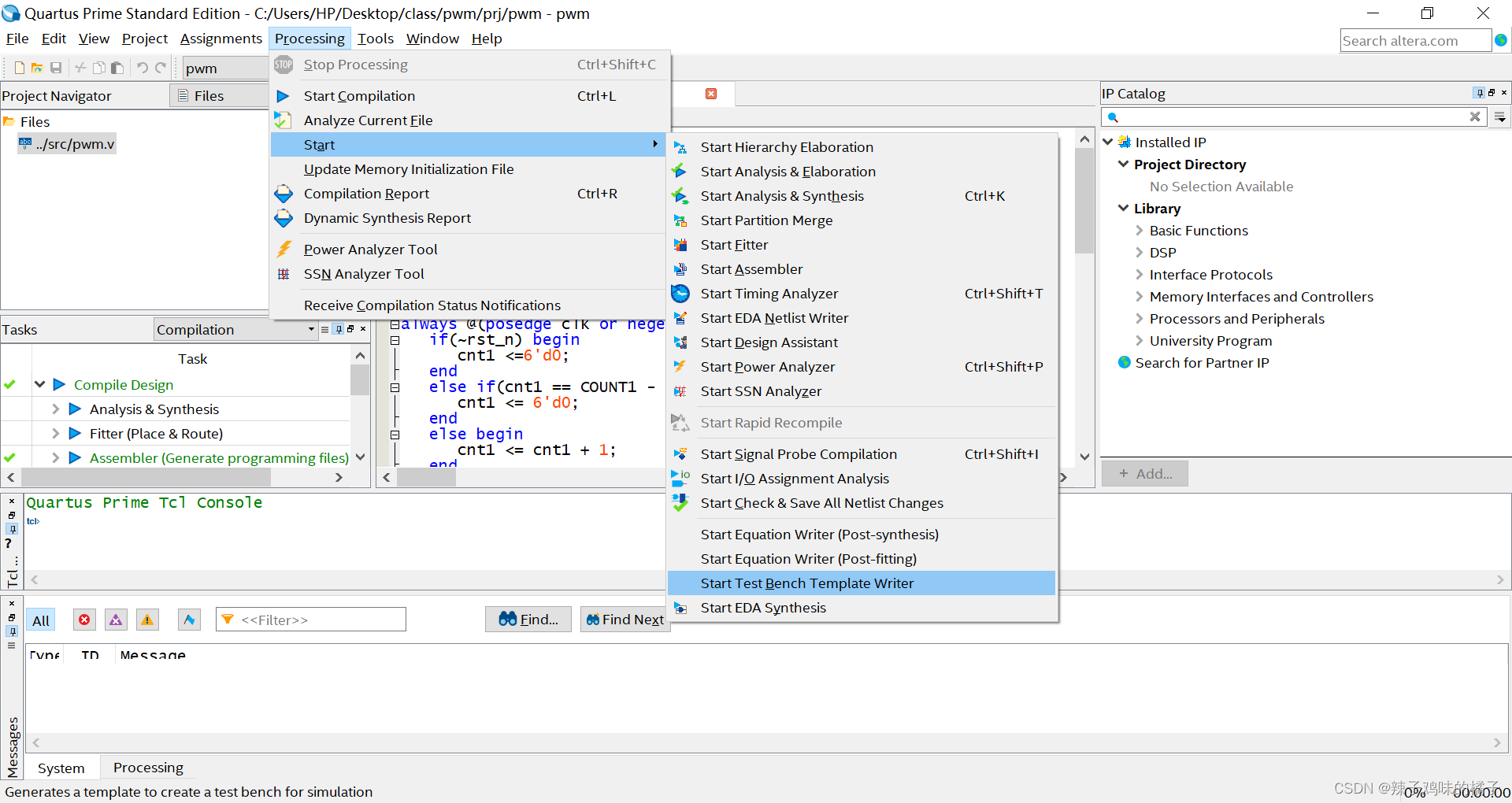Click the Analyze Current File icon
This screenshot has height=803, width=1512.
click(x=283, y=120)
